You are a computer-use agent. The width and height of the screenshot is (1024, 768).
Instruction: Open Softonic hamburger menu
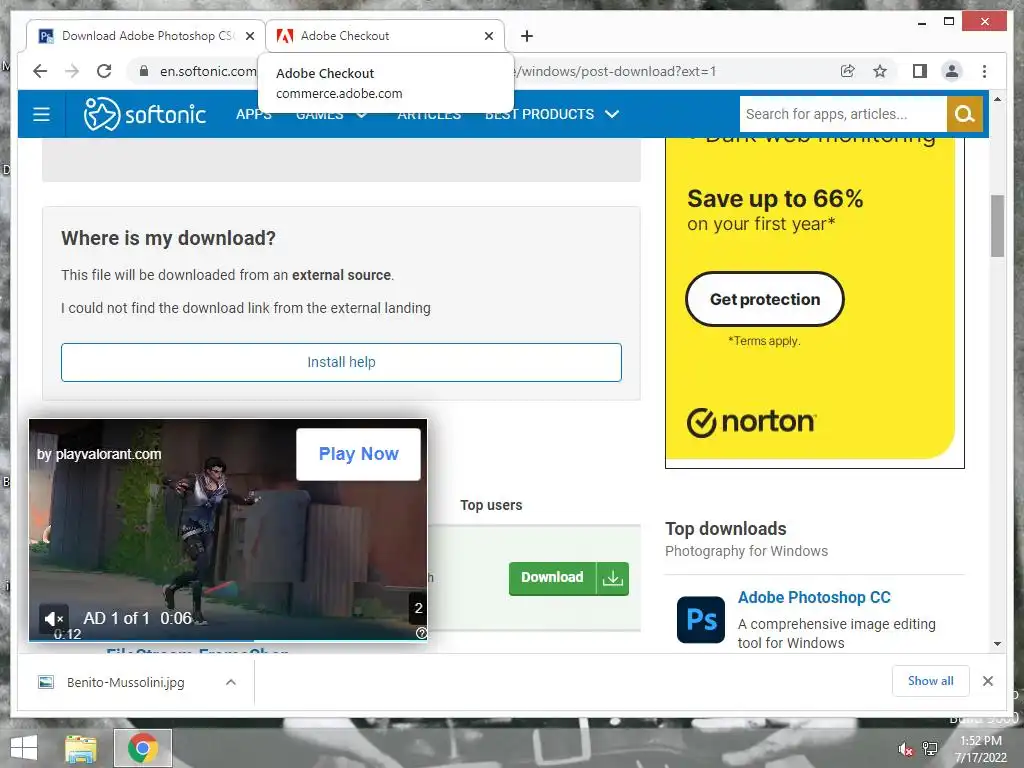coord(42,114)
